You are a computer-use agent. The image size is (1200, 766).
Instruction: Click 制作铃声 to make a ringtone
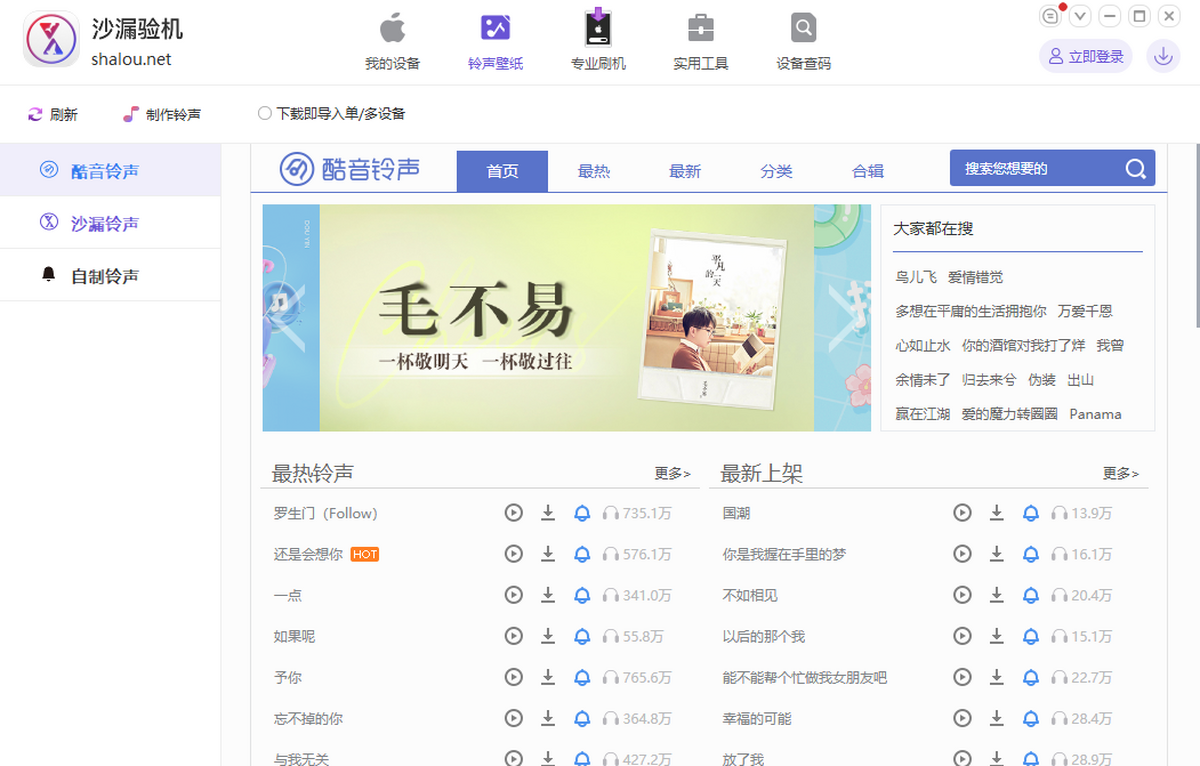coord(162,114)
